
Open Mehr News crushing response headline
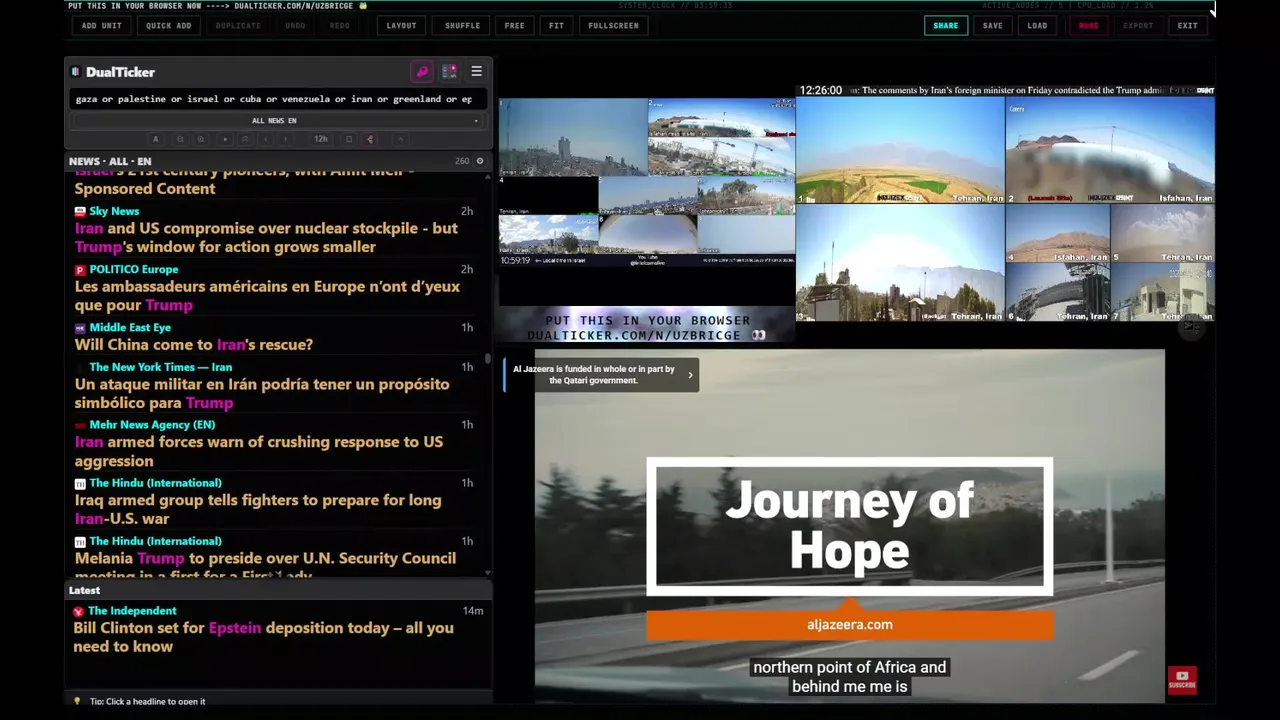(258, 452)
